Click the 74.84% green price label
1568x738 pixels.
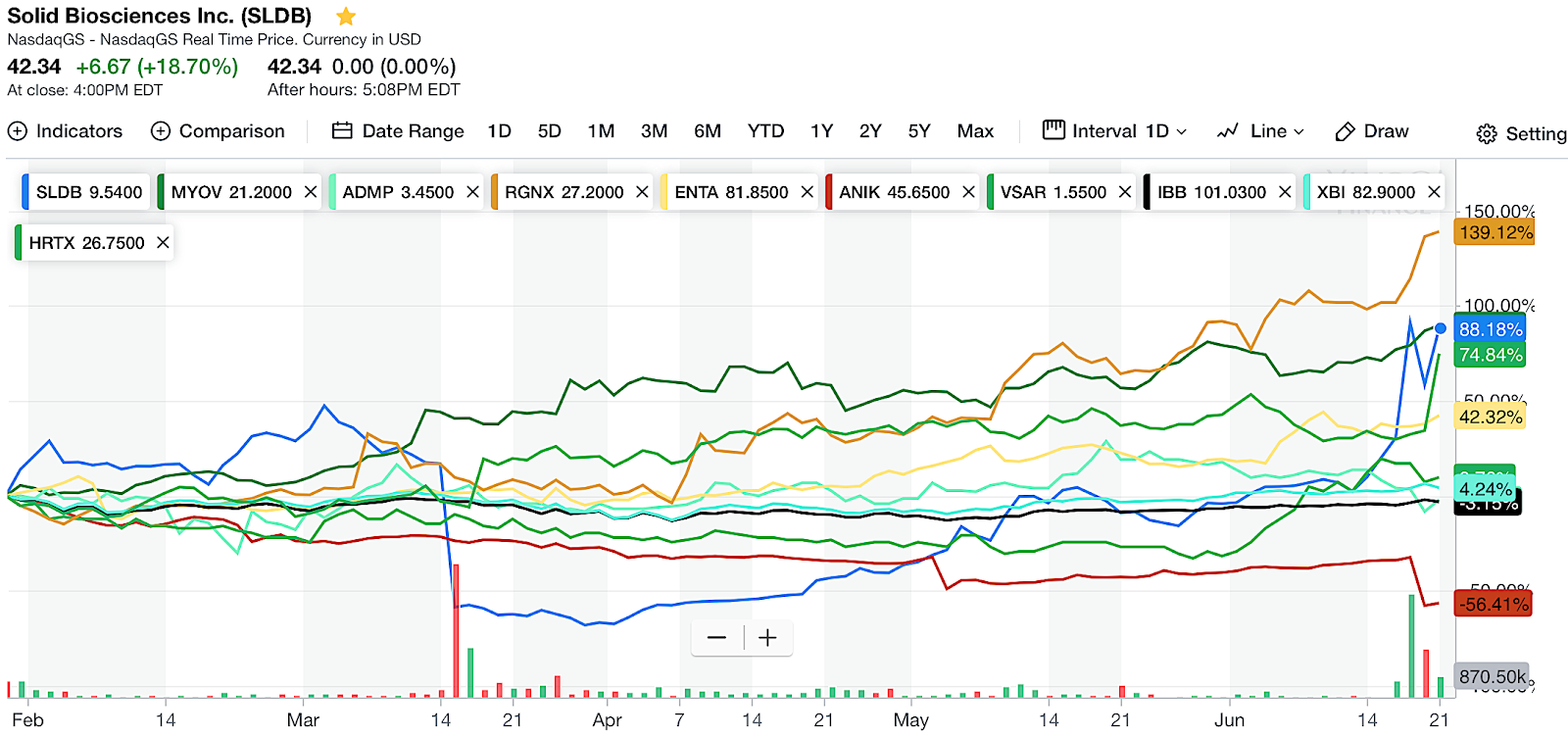[x=1491, y=355]
